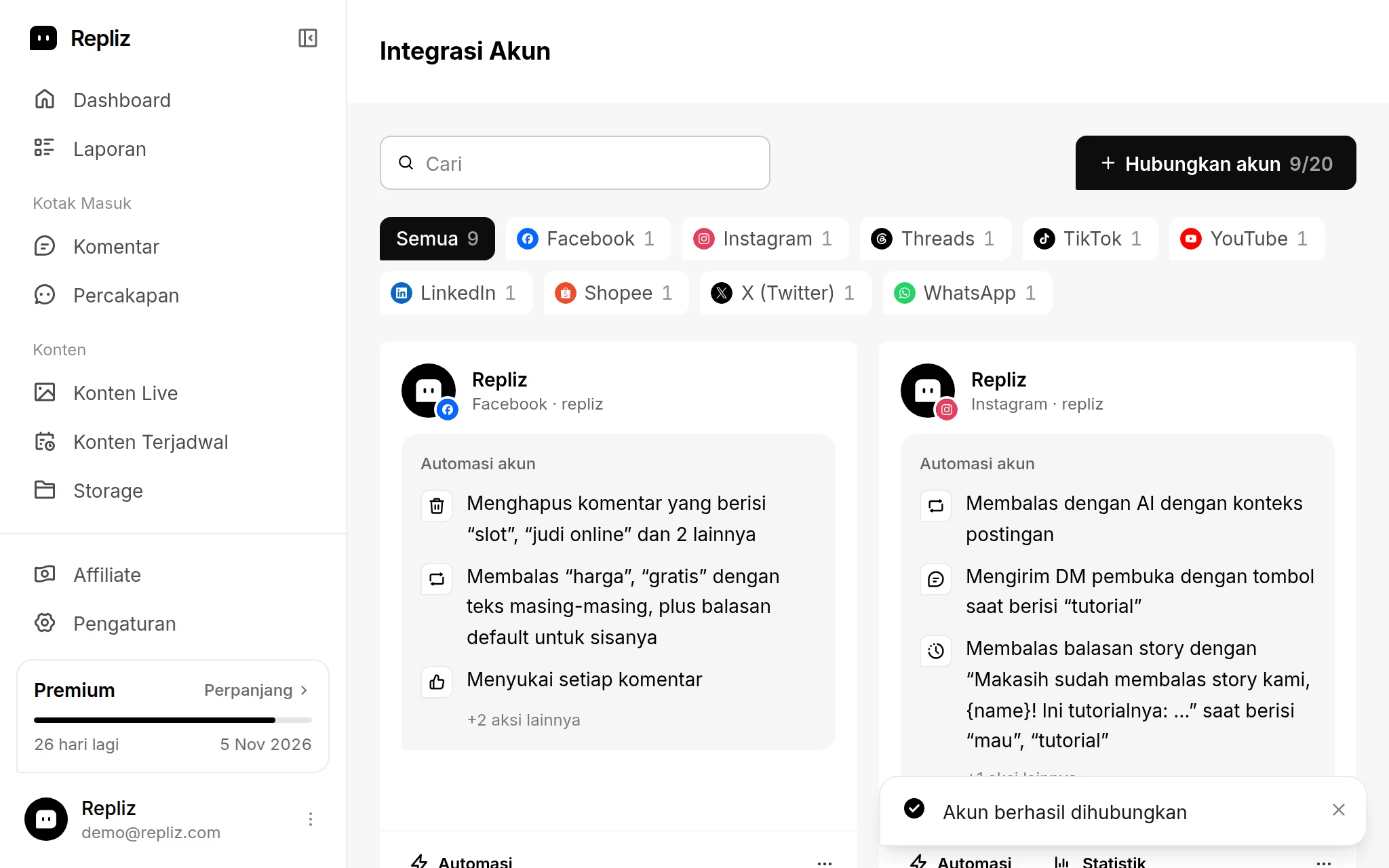Image resolution: width=1389 pixels, height=868 pixels.
Task: Click the Repliz user avatar at bottom
Action: pyautogui.click(x=46, y=819)
